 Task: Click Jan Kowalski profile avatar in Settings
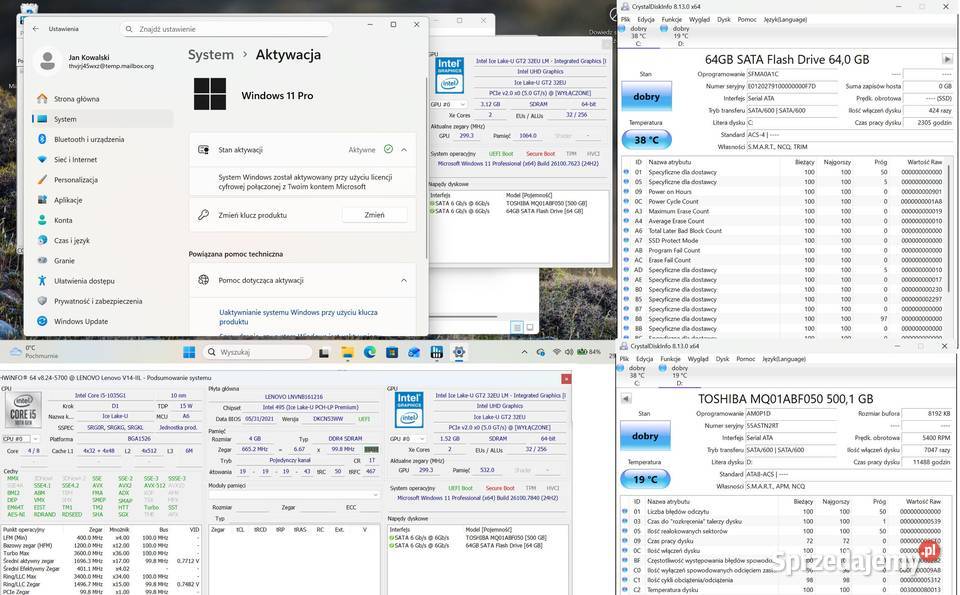(x=48, y=61)
